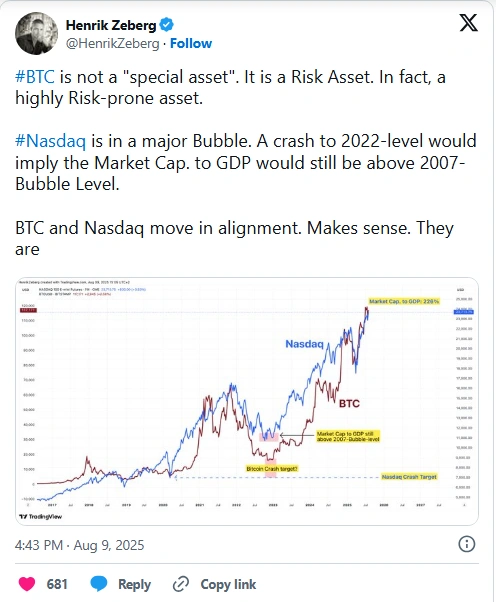Click the Nasdaq Crash Target label on chart
496x602 pixels.
(409, 477)
